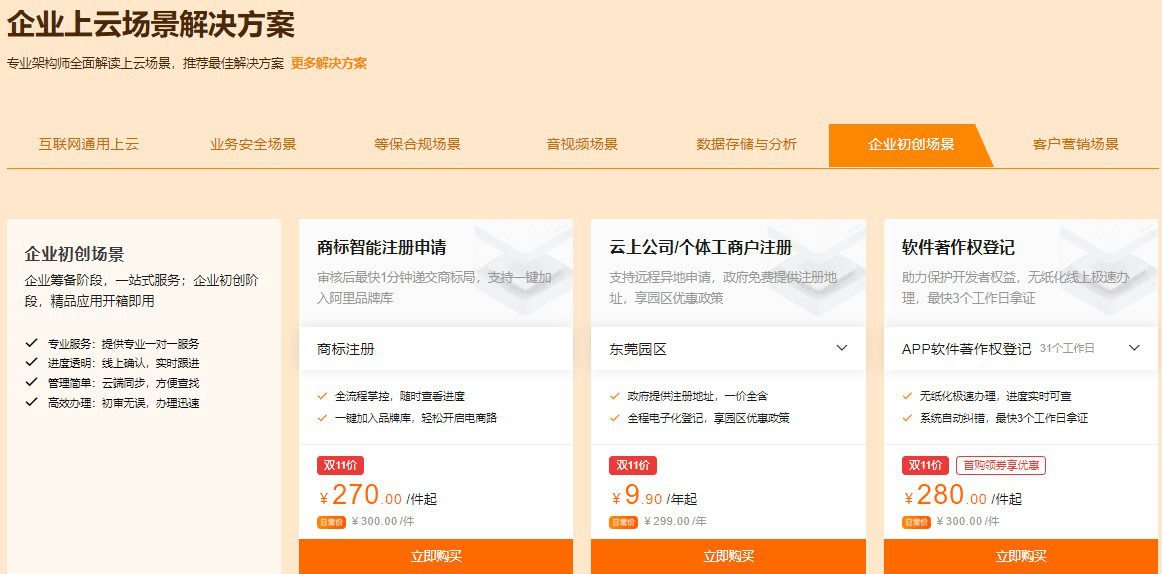Switch to 客户营销场景 tab
1162x574 pixels.
tap(1075, 144)
